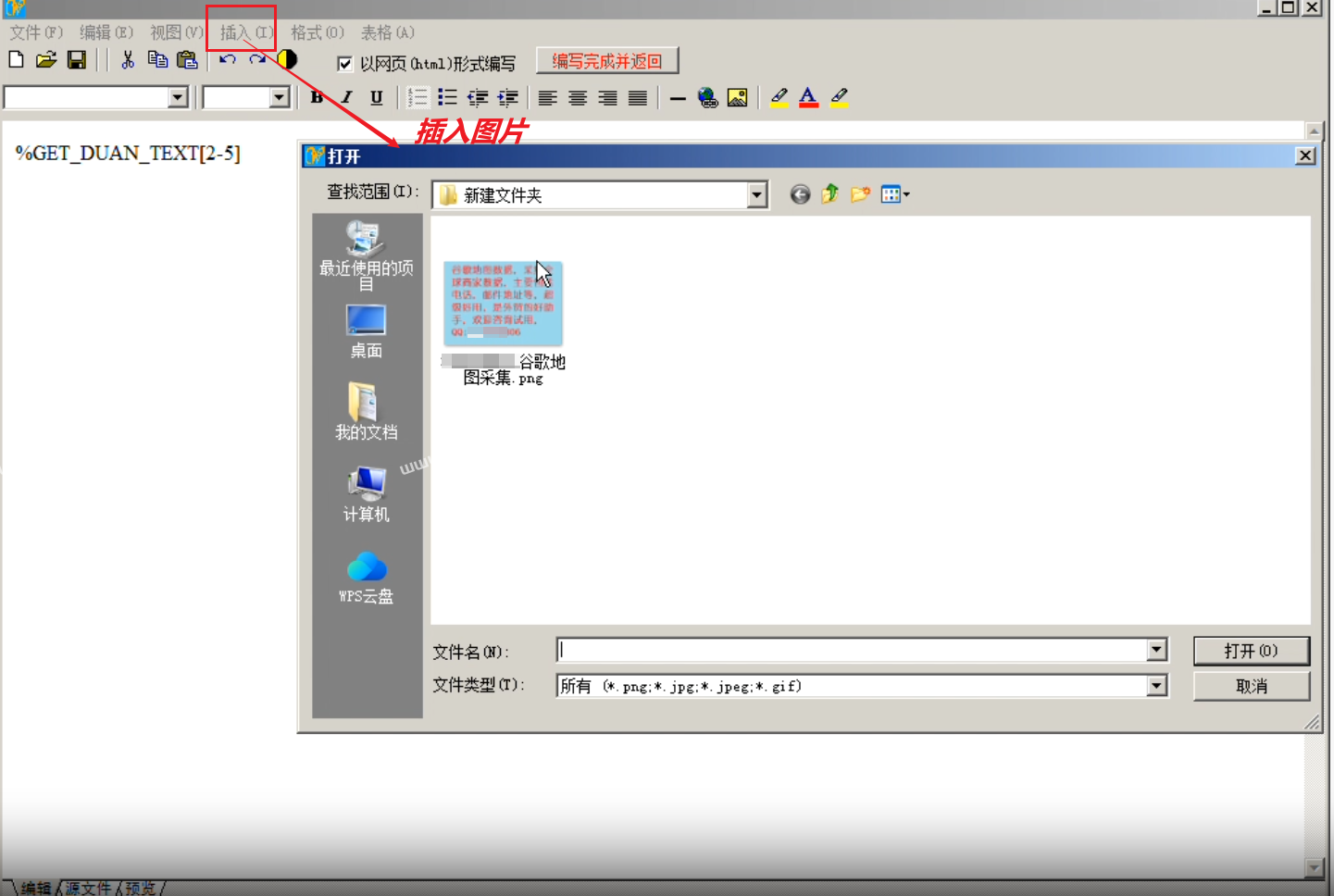
Task: Click the 打开(O) button in dialog
Action: coord(1252,651)
